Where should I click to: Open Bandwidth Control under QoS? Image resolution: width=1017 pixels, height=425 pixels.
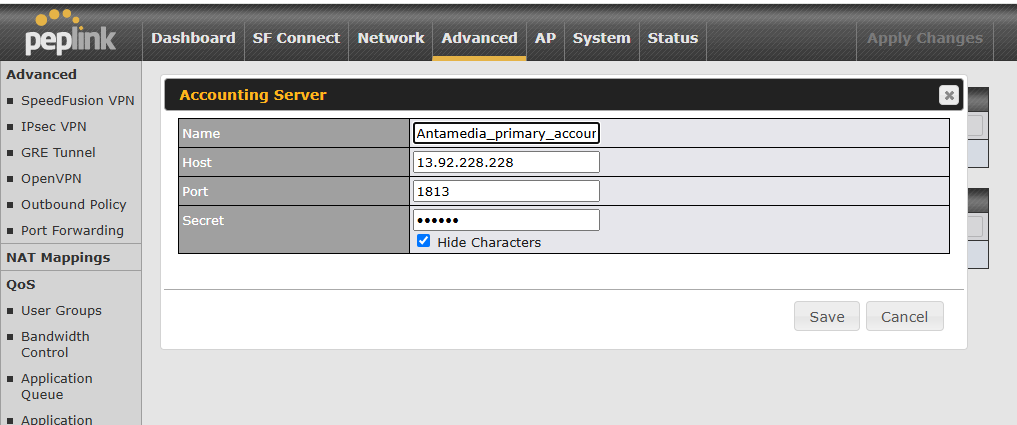55,344
